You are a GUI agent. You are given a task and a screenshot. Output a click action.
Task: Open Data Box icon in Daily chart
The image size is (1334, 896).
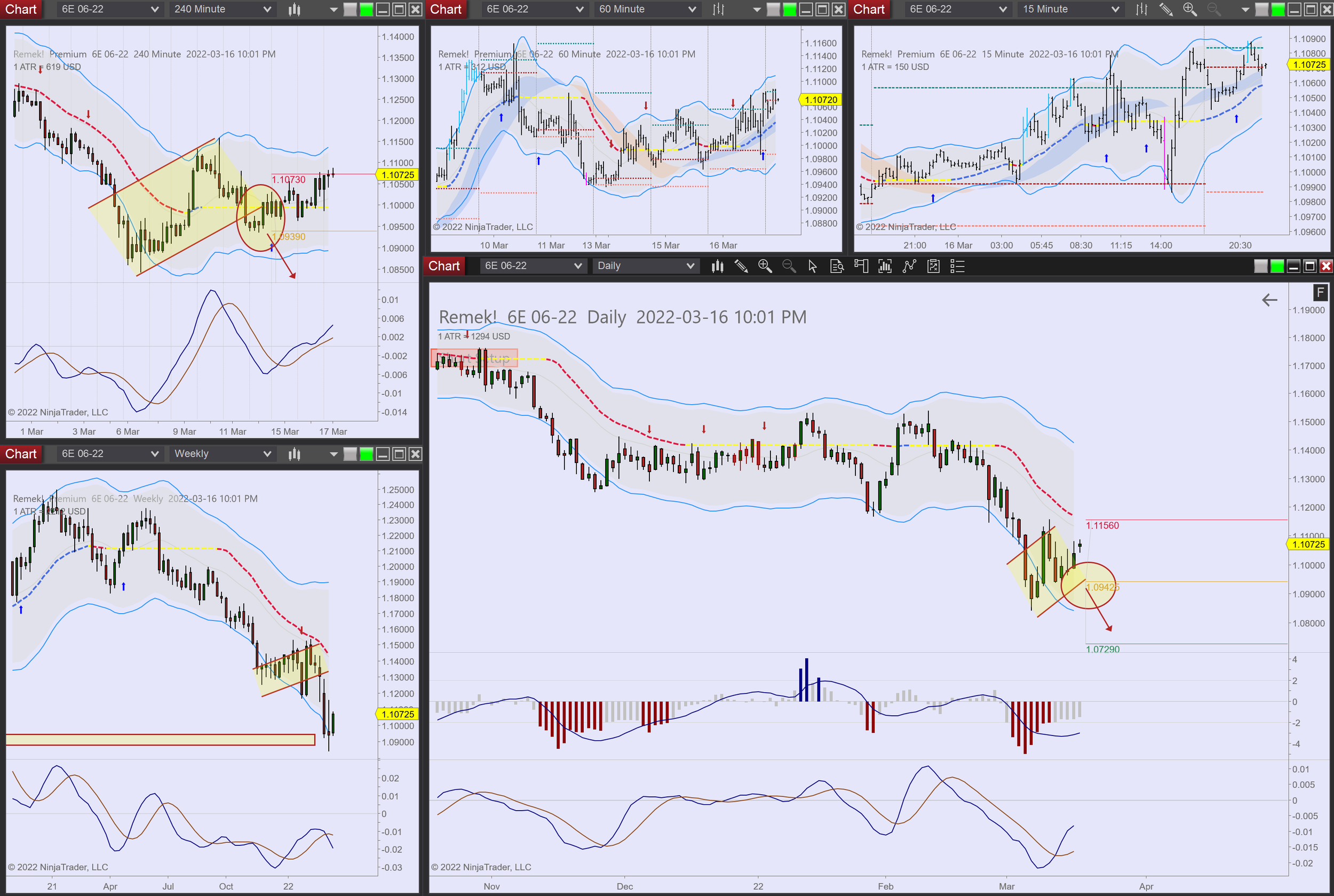click(x=837, y=266)
